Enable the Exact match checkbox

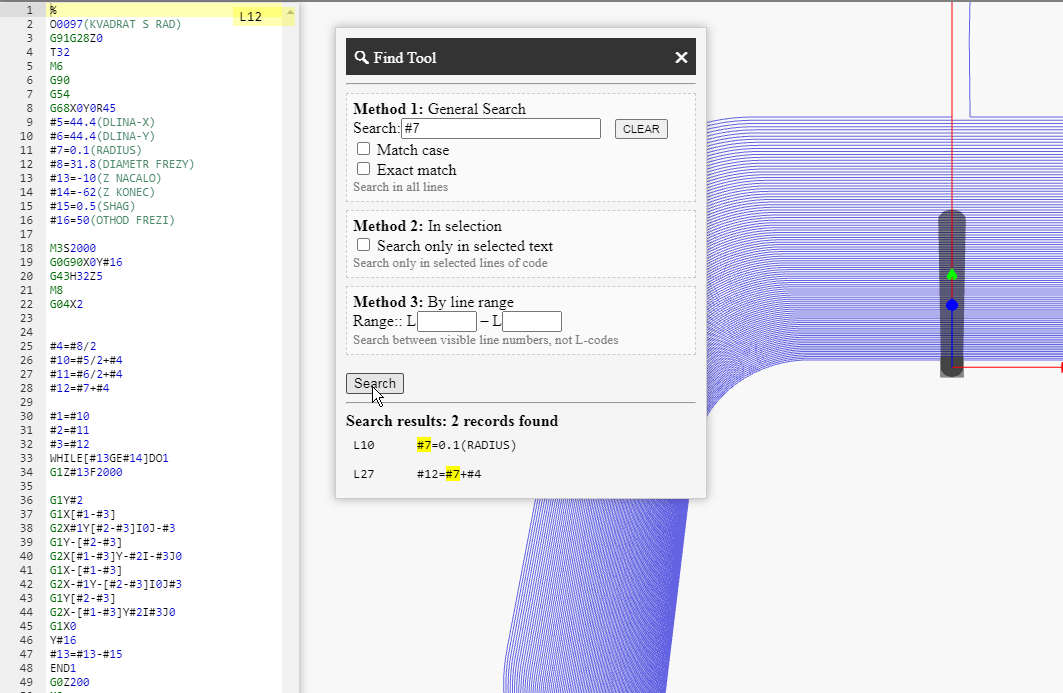(x=363, y=169)
